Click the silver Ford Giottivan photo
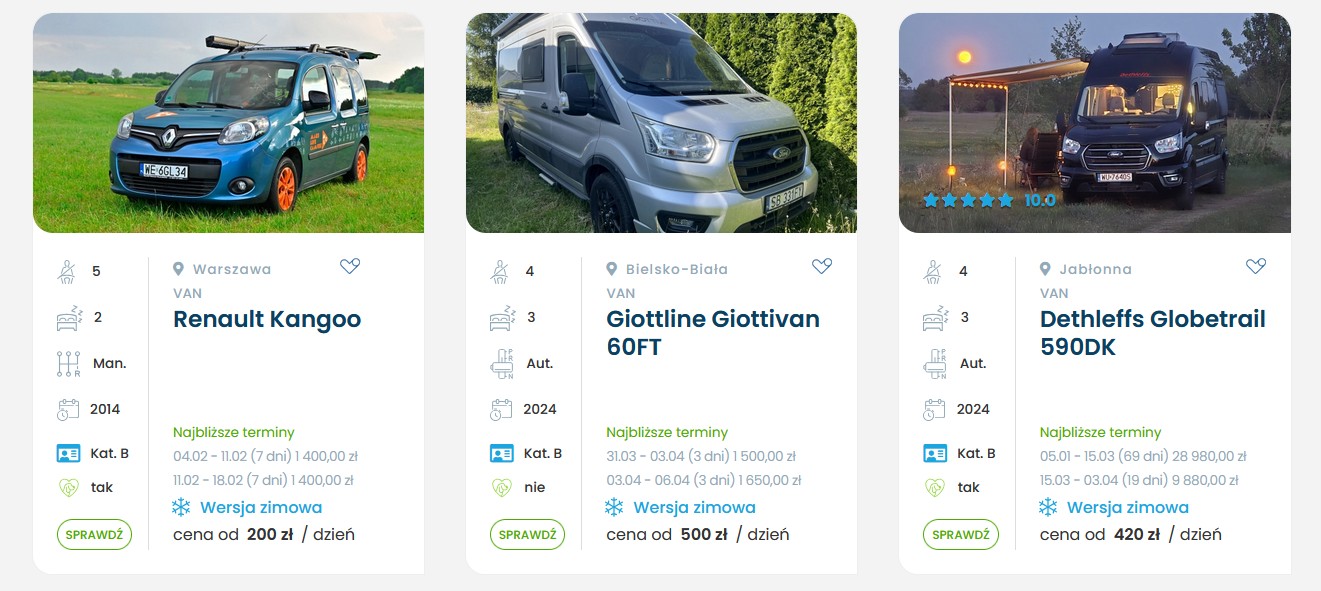The width and height of the screenshot is (1321, 591). point(661,123)
